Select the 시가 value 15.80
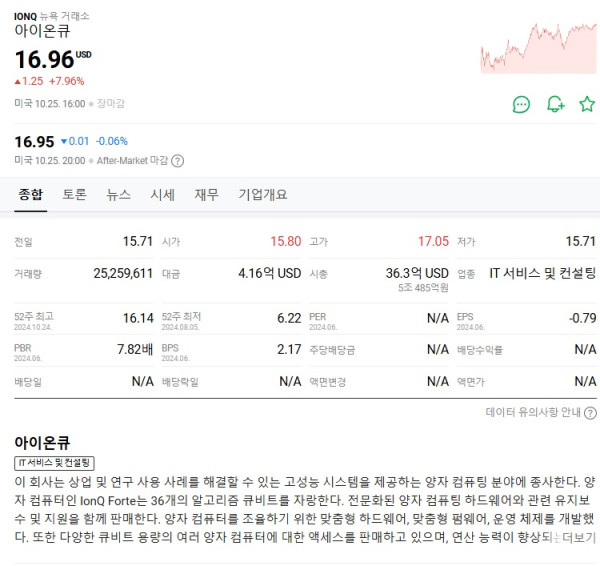The image size is (600, 566). click(x=286, y=241)
